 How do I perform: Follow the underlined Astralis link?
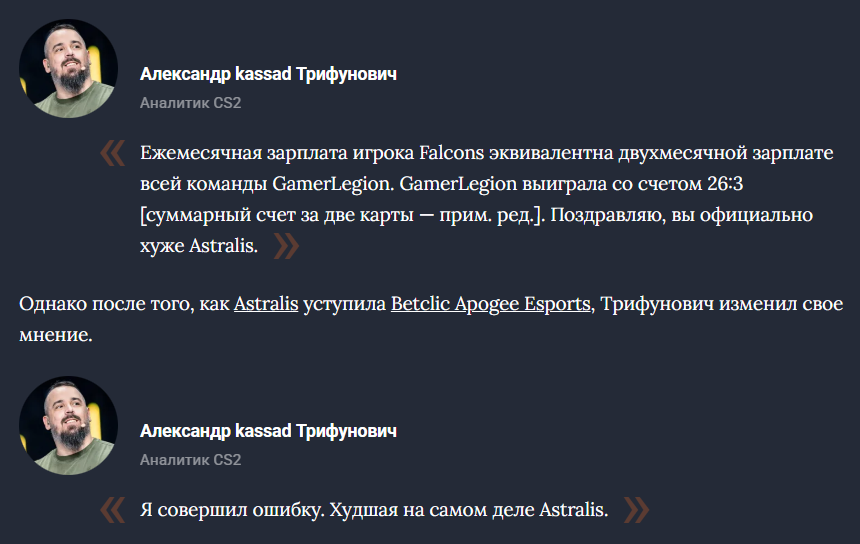[x=266, y=304]
